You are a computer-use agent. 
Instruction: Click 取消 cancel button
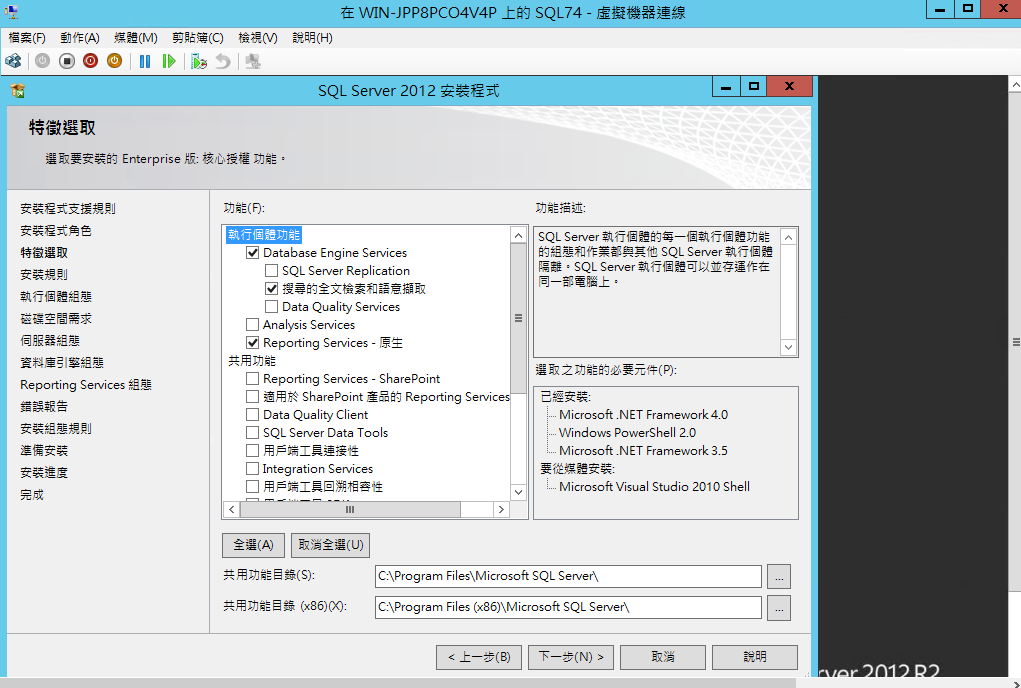click(x=663, y=657)
